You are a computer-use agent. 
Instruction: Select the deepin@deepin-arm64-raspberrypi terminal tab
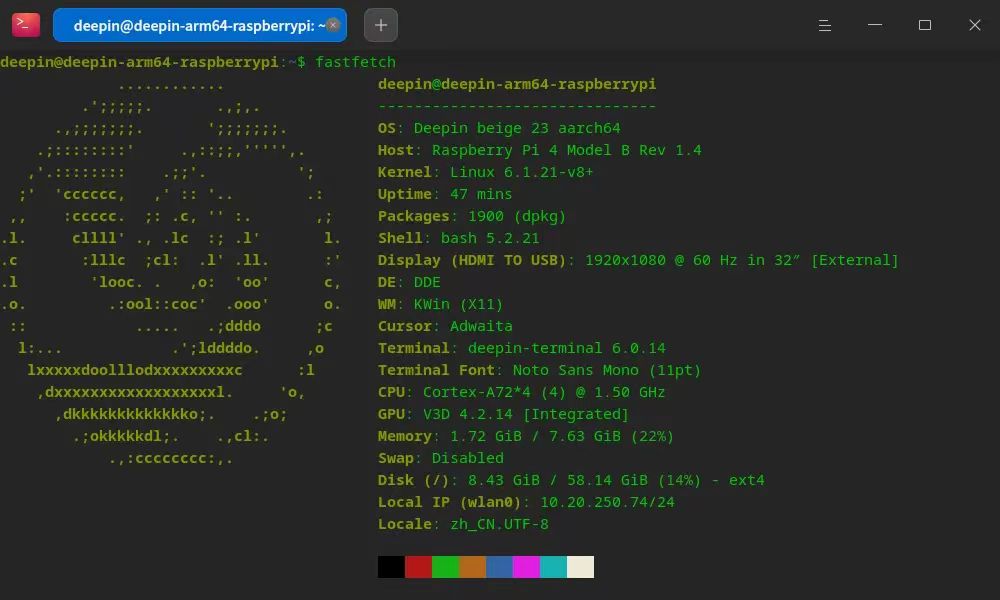coord(200,26)
